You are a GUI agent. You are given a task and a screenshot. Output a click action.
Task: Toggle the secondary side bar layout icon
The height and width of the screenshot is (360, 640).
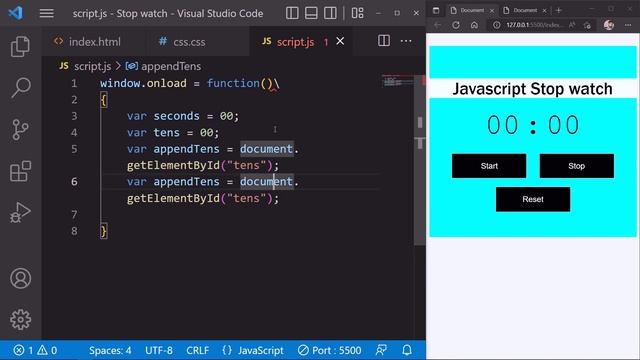[x=330, y=13]
